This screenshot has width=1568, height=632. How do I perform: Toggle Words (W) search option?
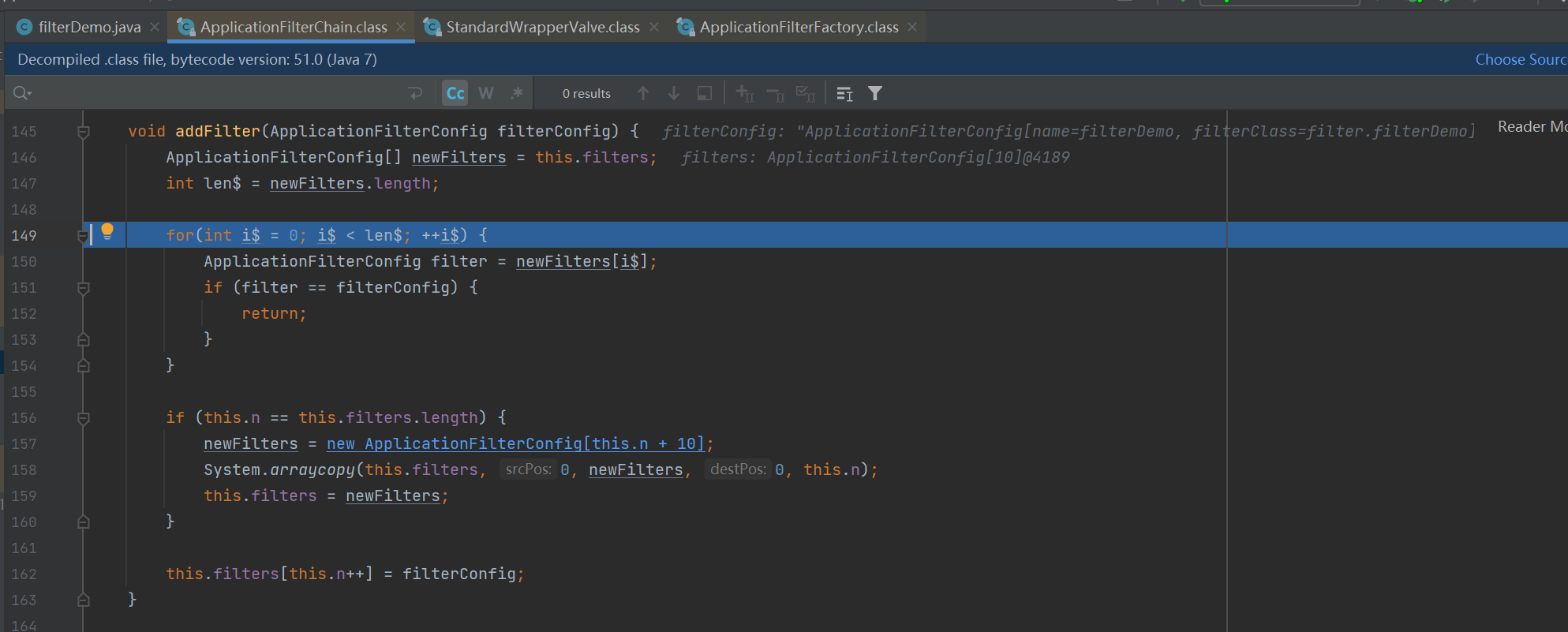coord(486,93)
